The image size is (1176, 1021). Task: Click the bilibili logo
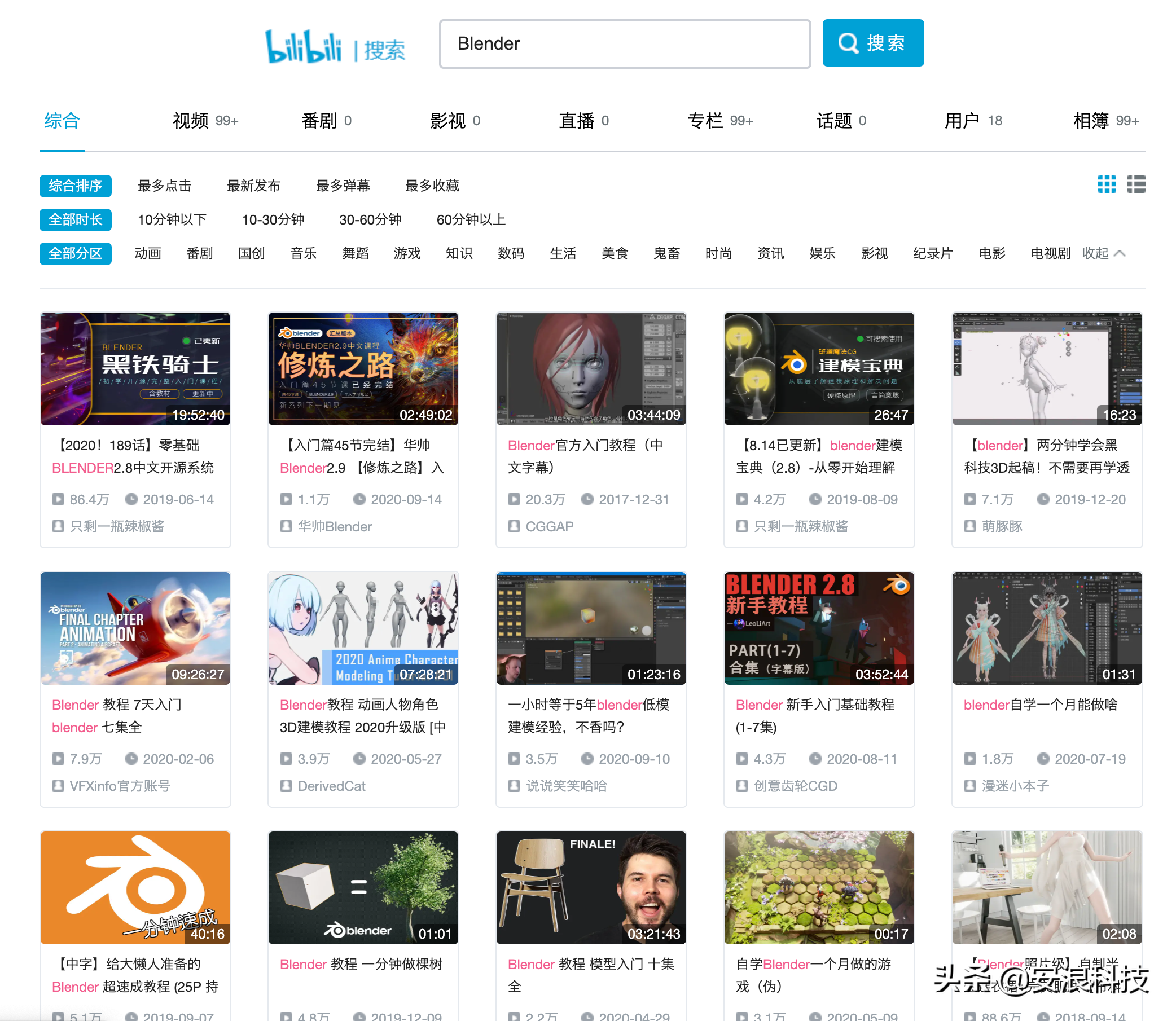click(303, 46)
